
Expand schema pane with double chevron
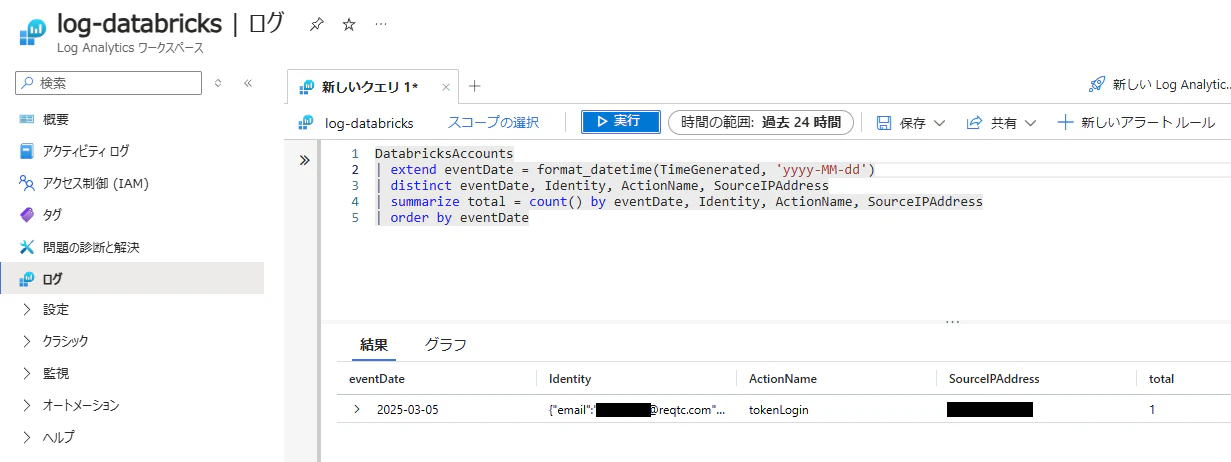click(304, 160)
